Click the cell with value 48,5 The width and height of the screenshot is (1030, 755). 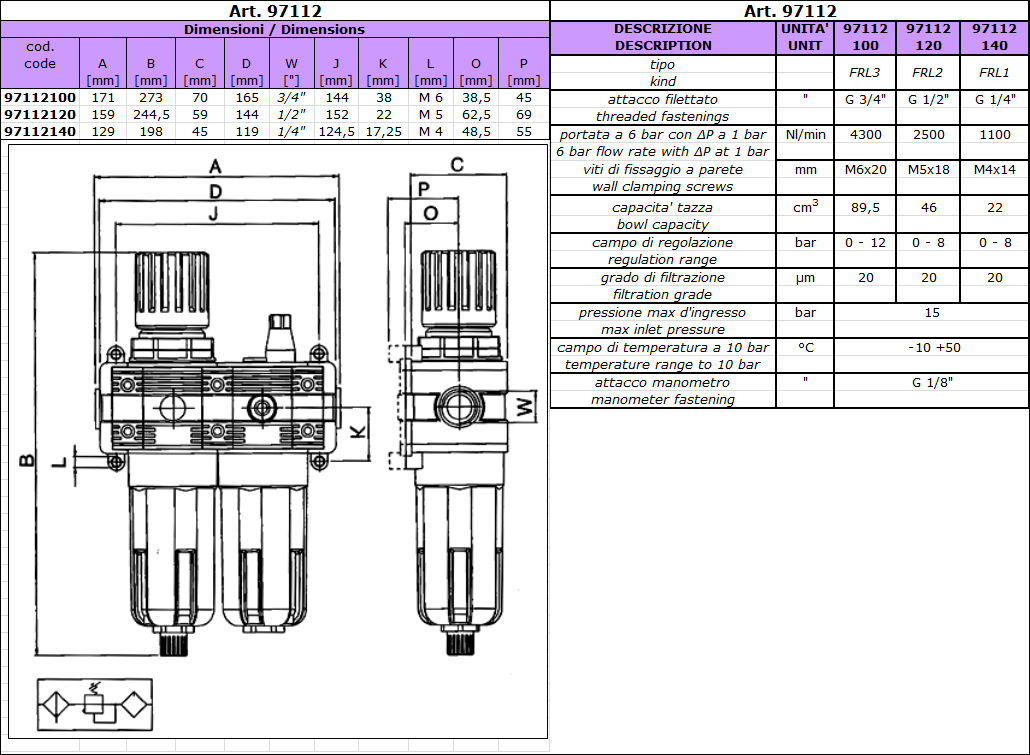pos(476,131)
